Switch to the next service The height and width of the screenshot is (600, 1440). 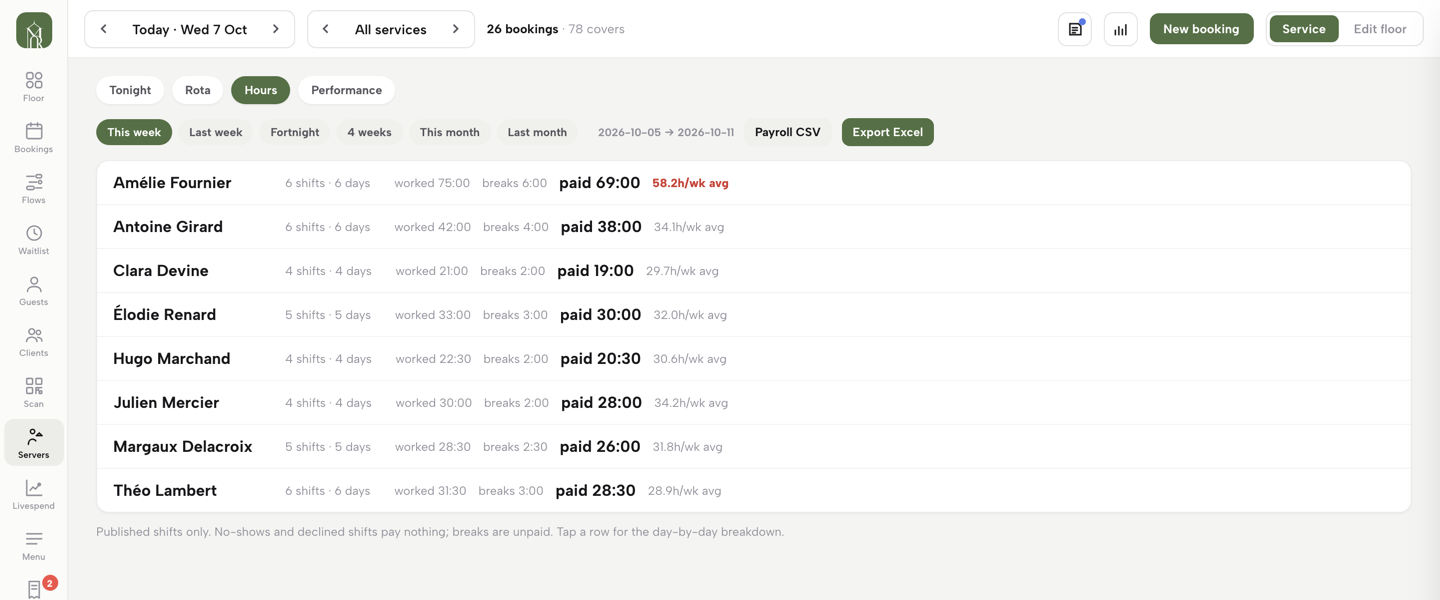click(456, 29)
